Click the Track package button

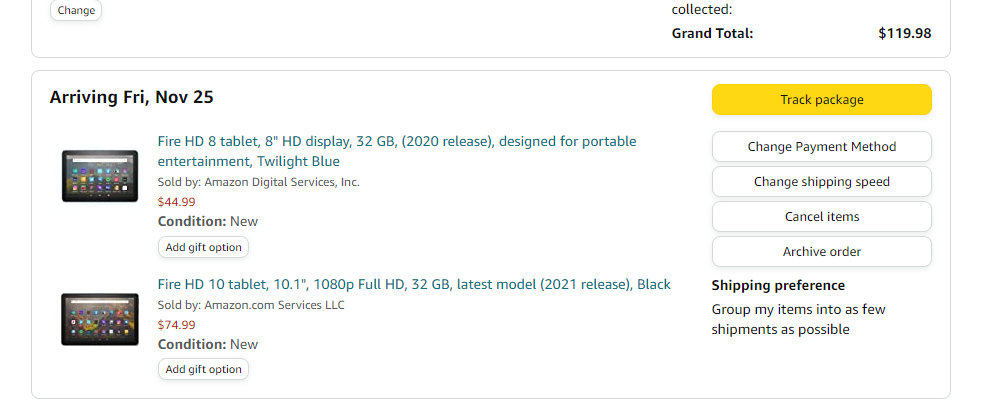[821, 100]
